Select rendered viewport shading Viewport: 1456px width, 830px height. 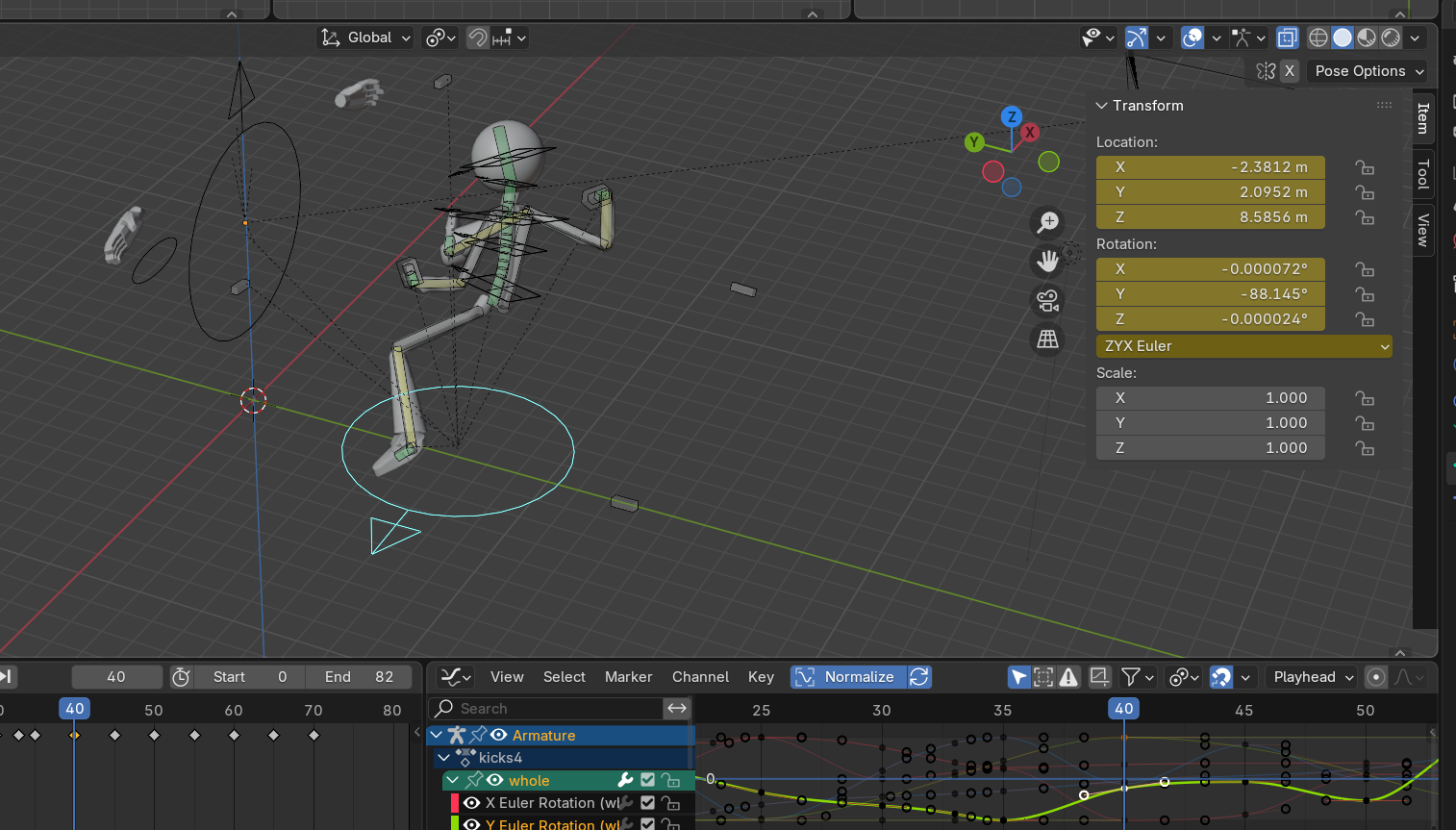[1391, 38]
